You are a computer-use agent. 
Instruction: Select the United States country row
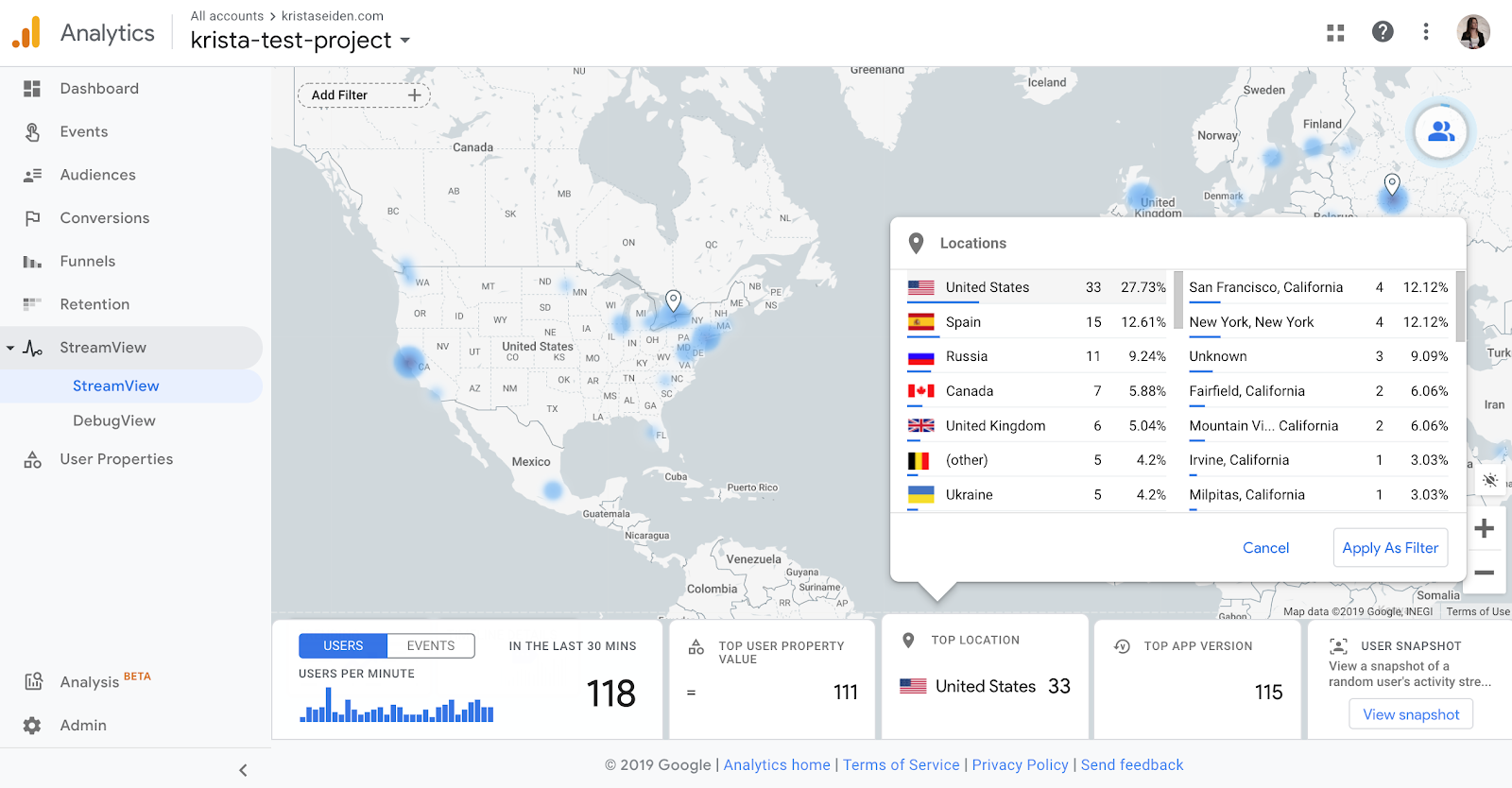(x=1037, y=287)
